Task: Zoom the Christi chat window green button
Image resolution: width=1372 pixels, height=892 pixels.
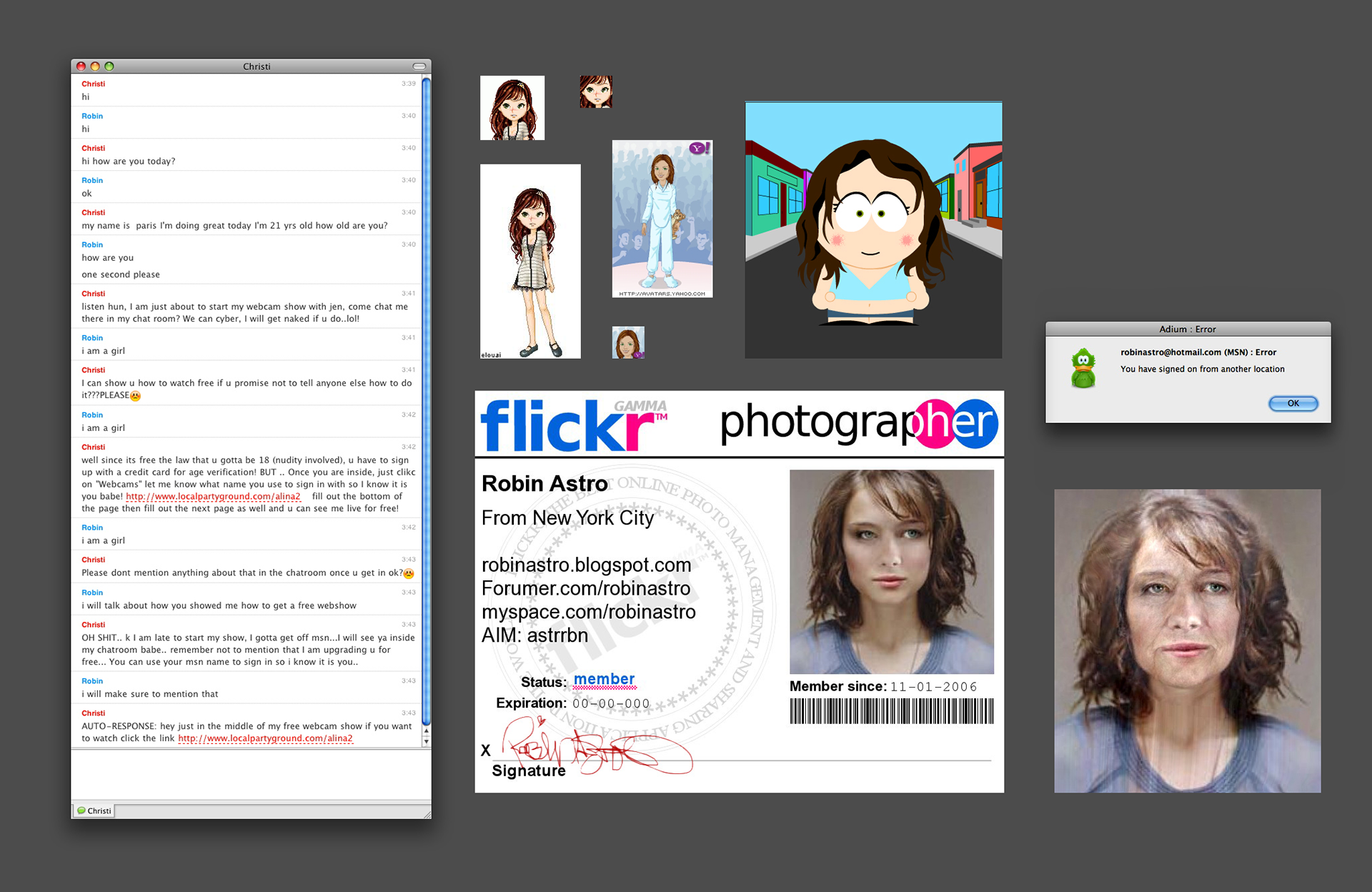Action: 109,66
